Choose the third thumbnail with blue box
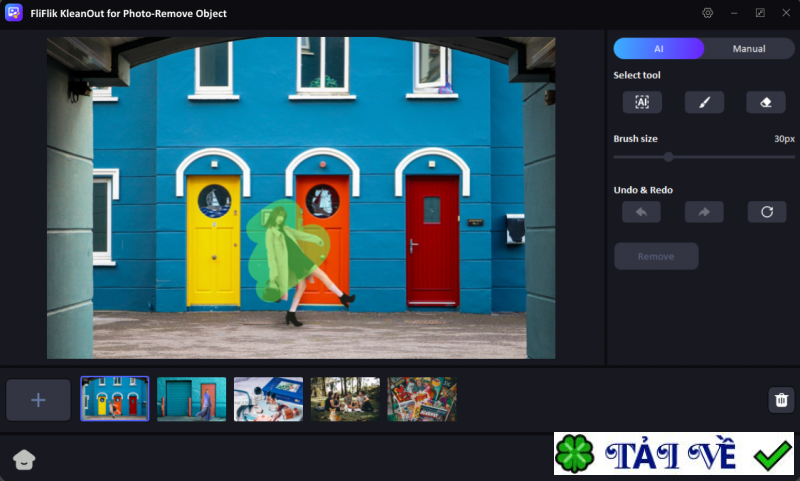800x481 pixels. coord(268,399)
